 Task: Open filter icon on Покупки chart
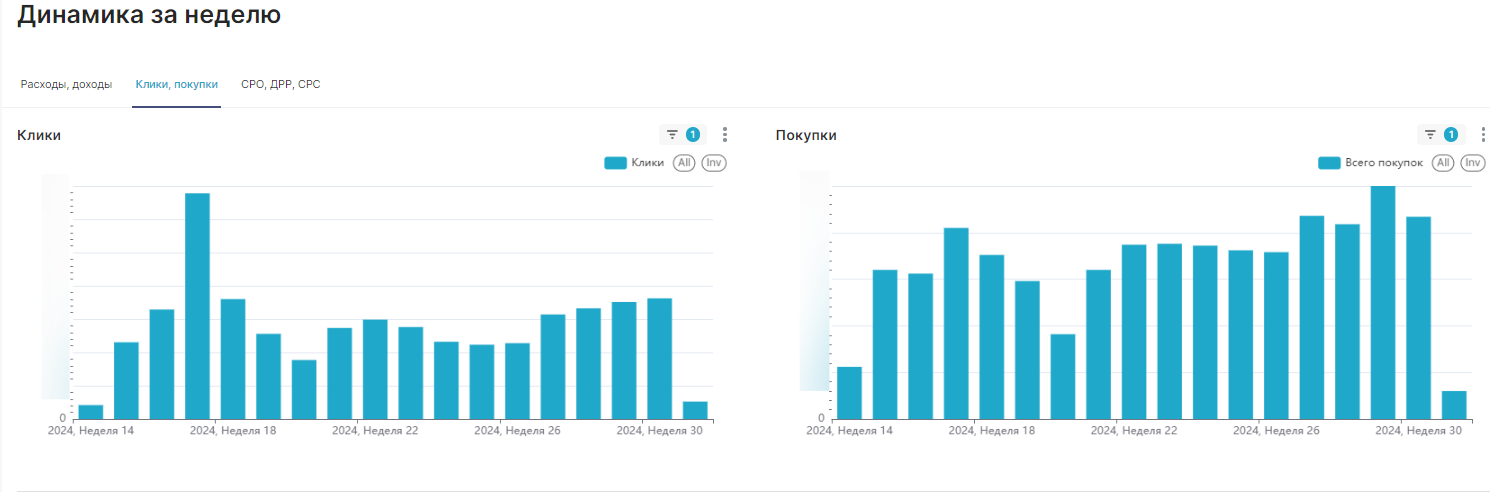pos(1430,134)
